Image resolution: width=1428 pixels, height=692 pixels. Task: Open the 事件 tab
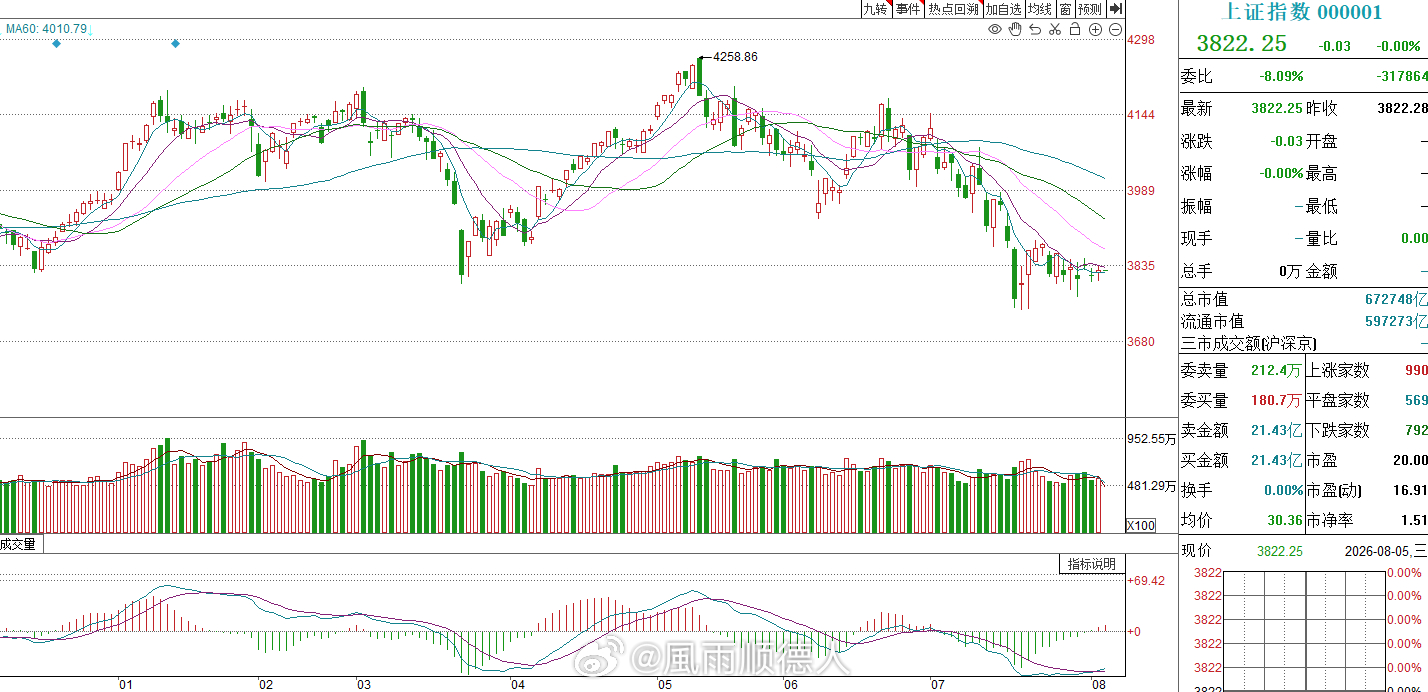[907, 9]
